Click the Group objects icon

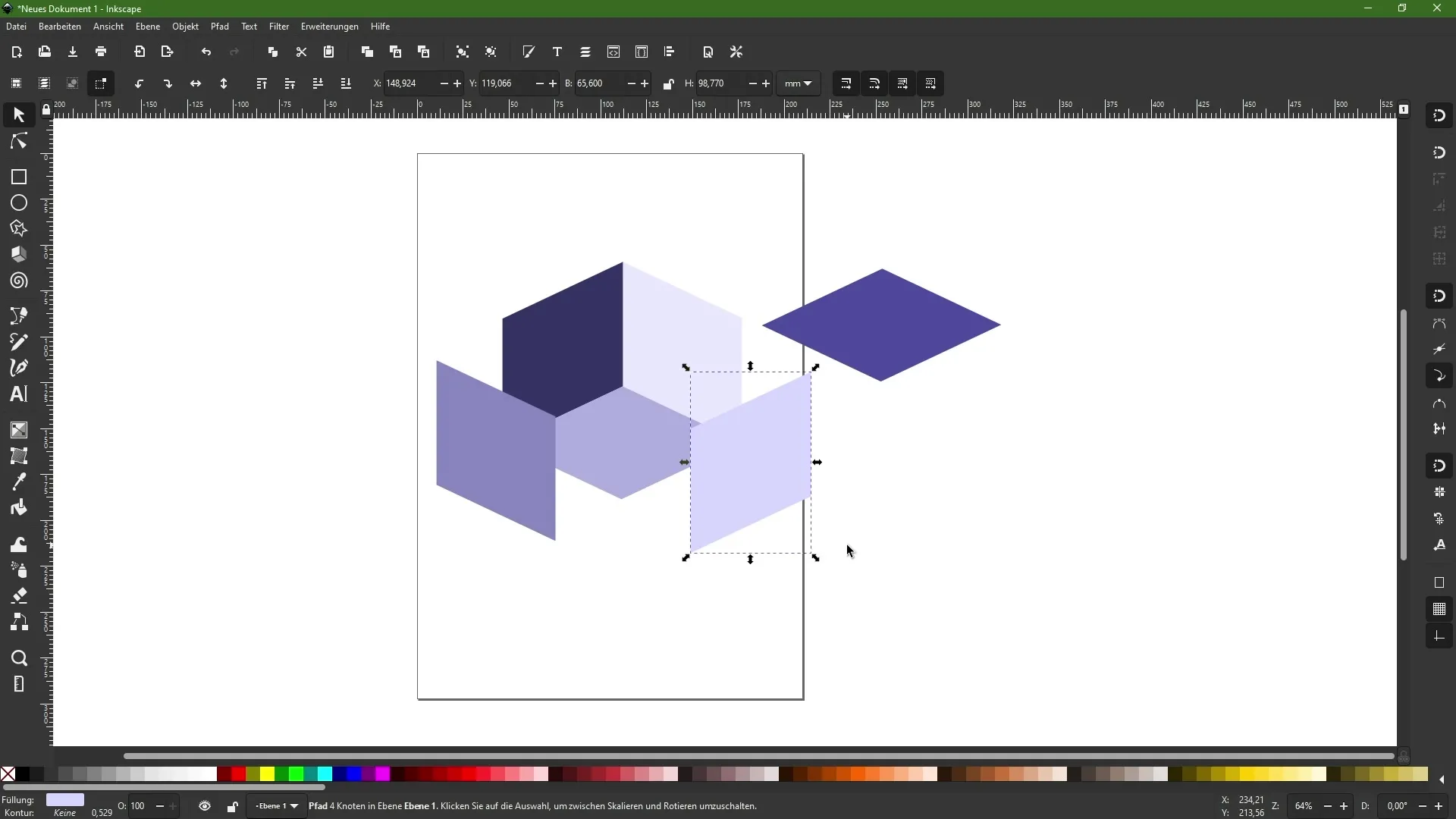(x=462, y=52)
